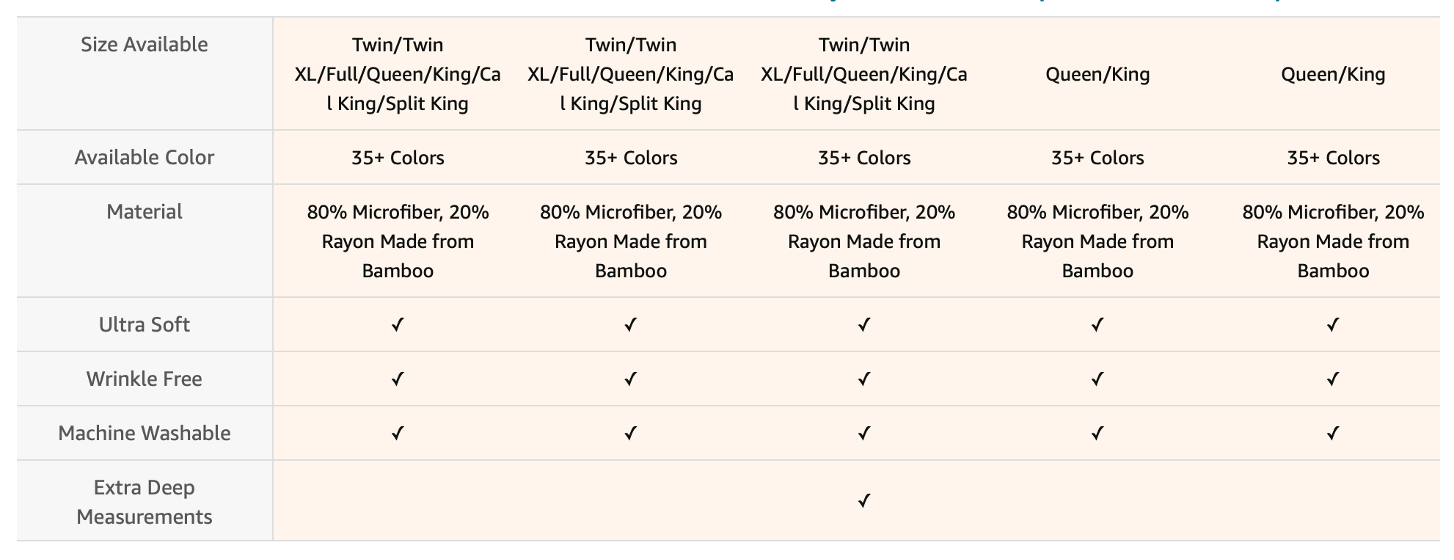Screen dimensions: 1454x560
Task: Click Wrinkle Free checkmark in last product column
Action: pos(1332,379)
